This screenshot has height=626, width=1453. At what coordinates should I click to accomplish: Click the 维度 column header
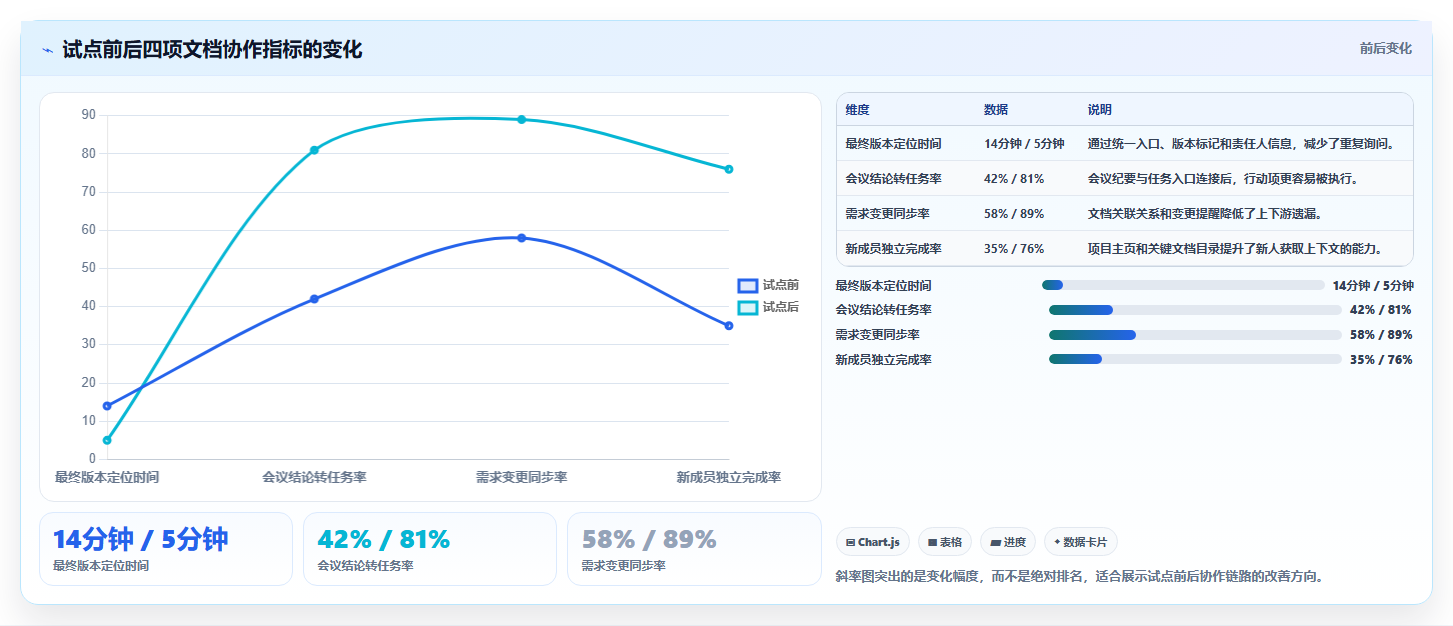click(x=857, y=110)
